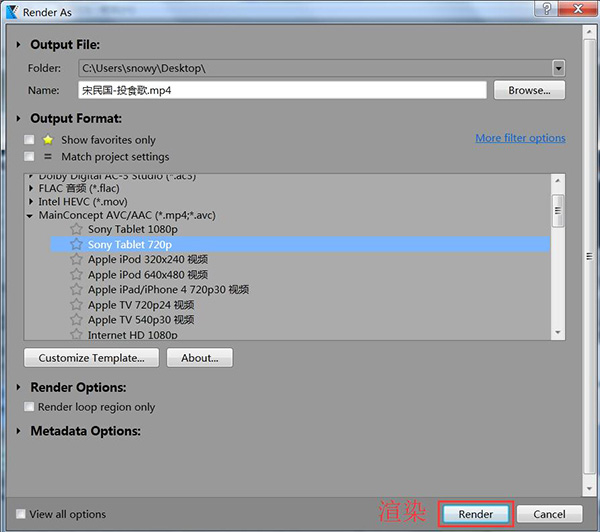Check Match project settings
Screen dimensions: 600x532
click(x=29, y=157)
